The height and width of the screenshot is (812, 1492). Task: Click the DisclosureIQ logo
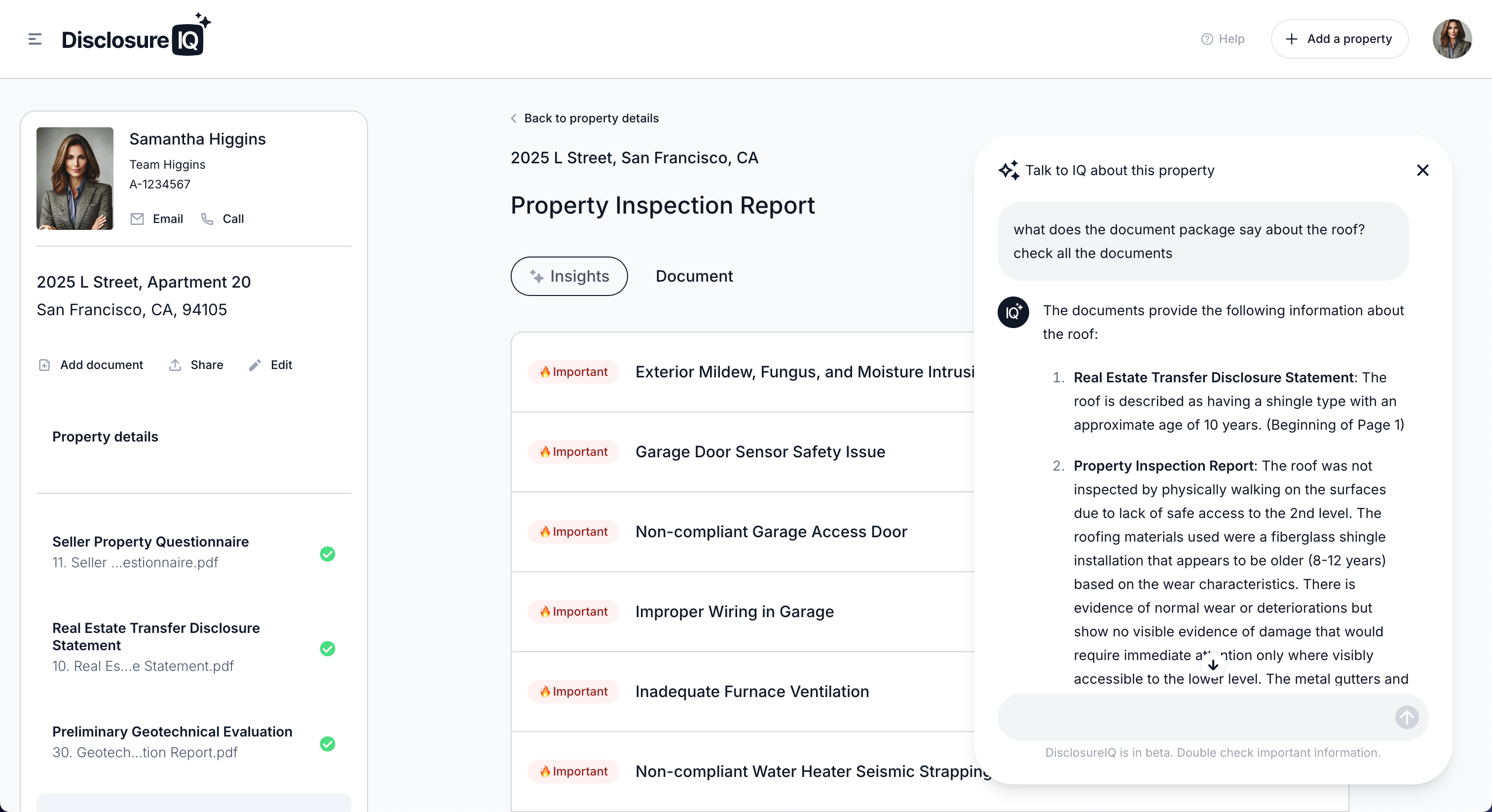(x=136, y=35)
